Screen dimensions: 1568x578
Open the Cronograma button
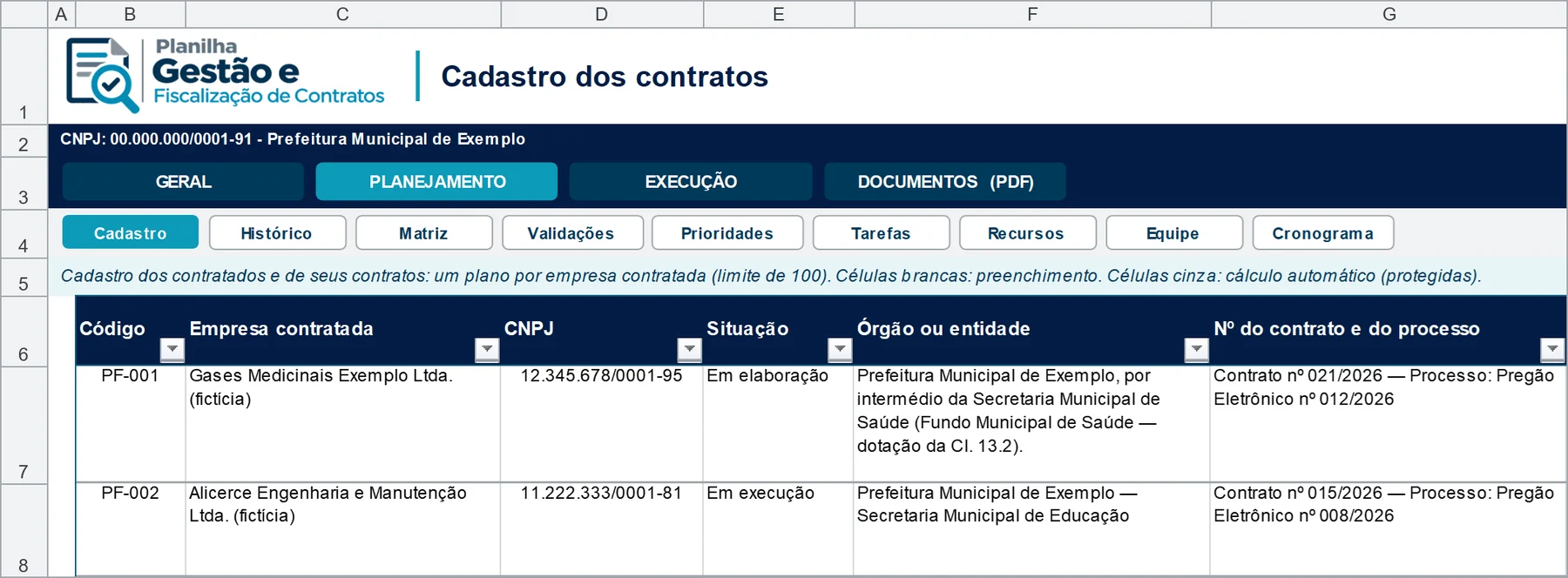(x=1322, y=233)
